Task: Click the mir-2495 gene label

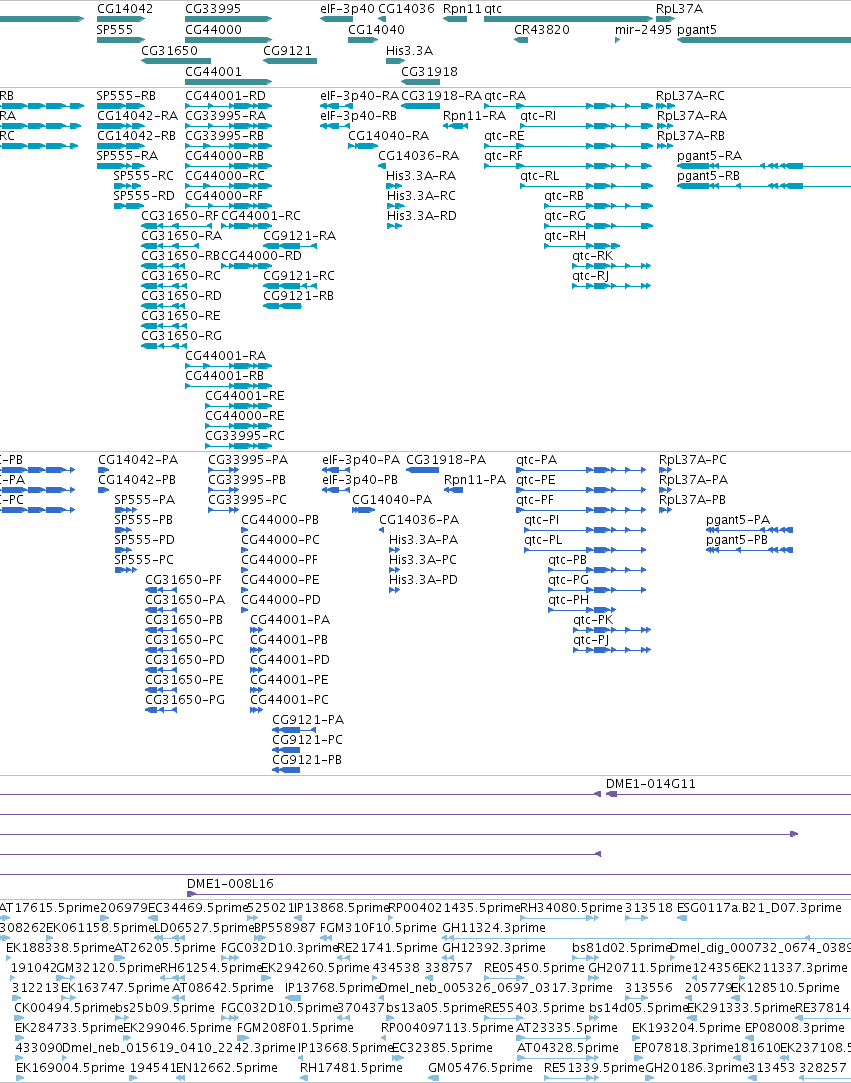Action: pyautogui.click(x=644, y=30)
